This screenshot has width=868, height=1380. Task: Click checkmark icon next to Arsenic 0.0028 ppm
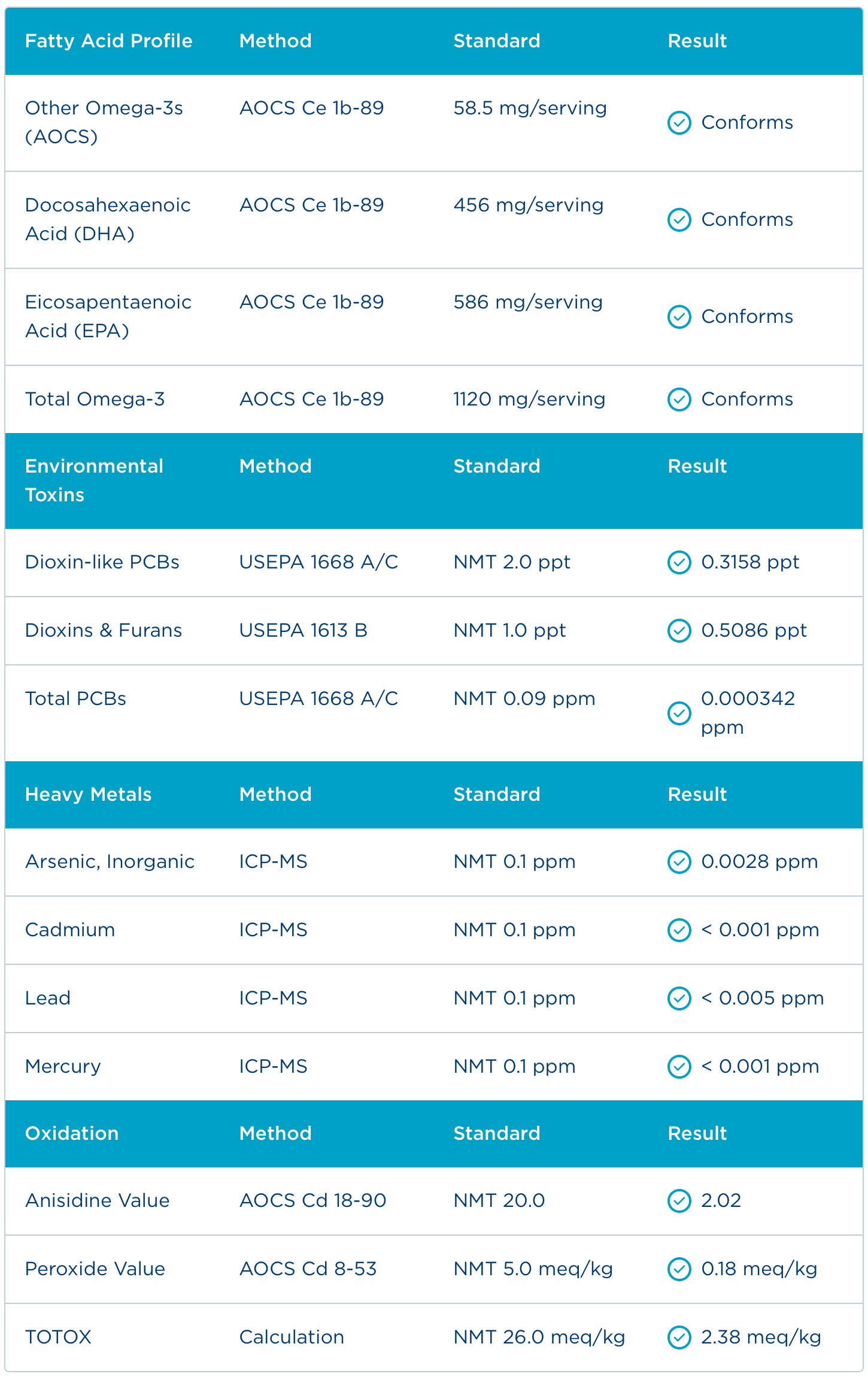pyautogui.click(x=679, y=862)
